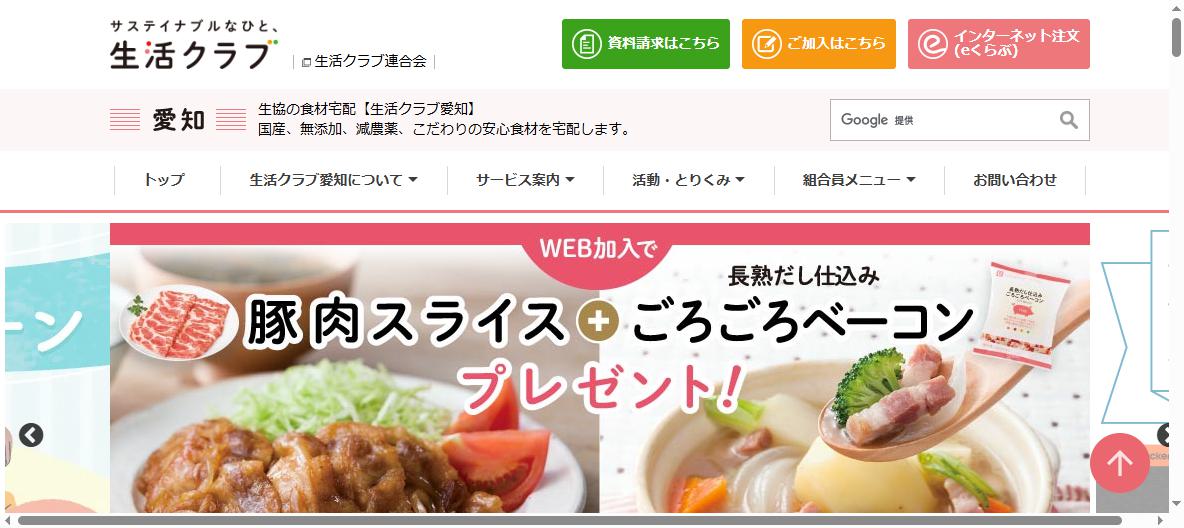Viewport: 1184px width, 528px height.
Task: Go to the トップ menu item
Action: [x=164, y=181]
